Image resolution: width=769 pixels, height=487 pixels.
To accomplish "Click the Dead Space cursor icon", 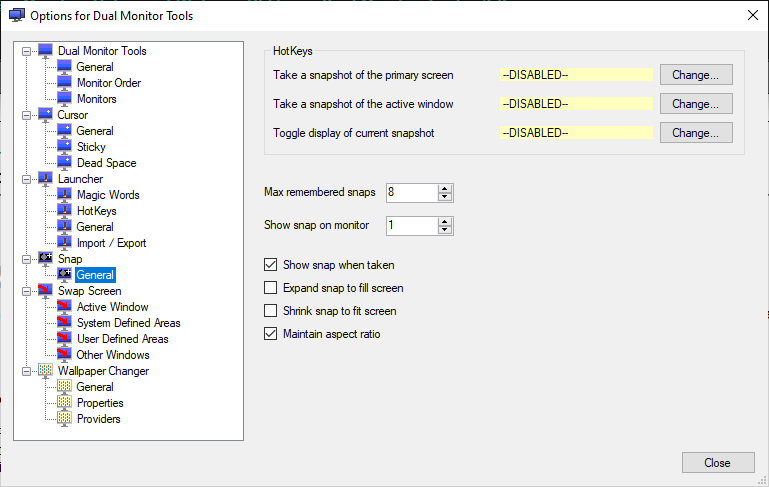I will [x=64, y=162].
